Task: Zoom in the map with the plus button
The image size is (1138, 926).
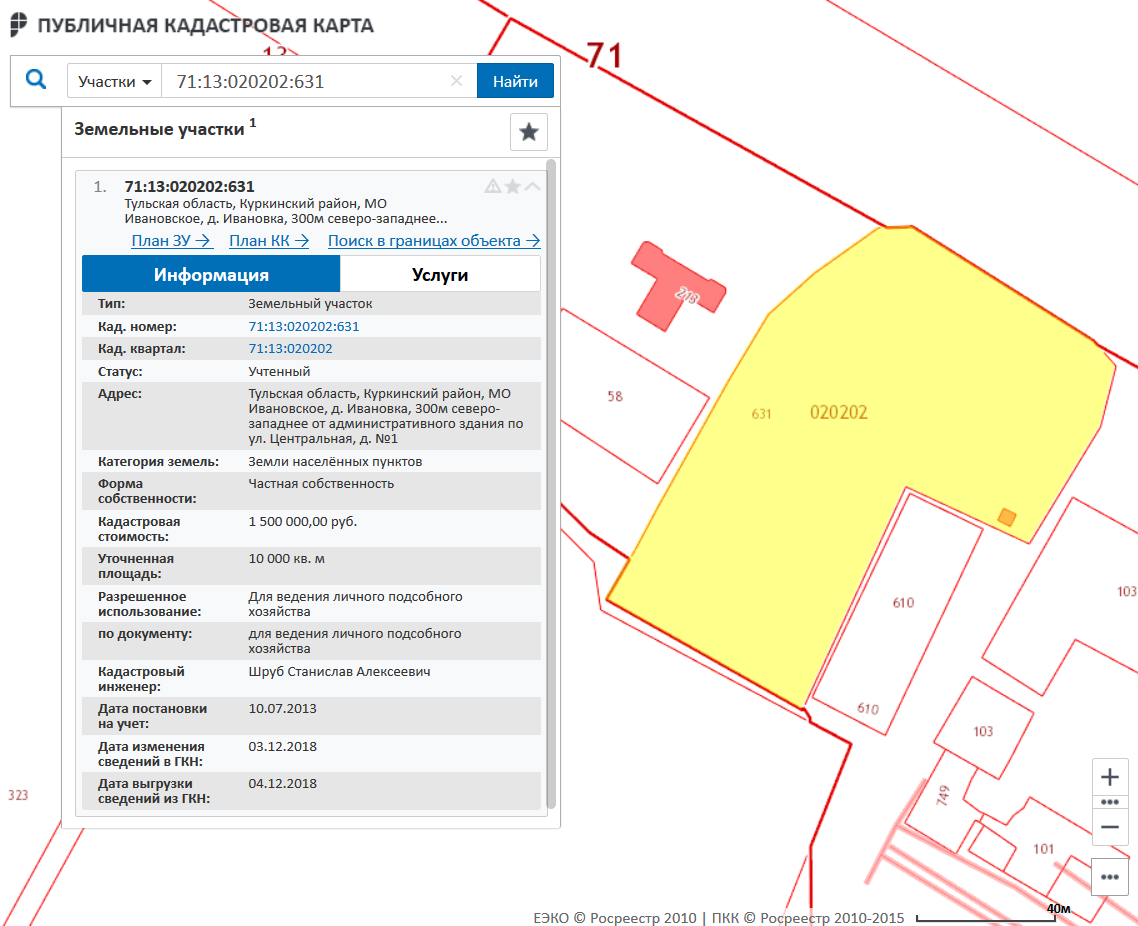Action: tap(1109, 777)
